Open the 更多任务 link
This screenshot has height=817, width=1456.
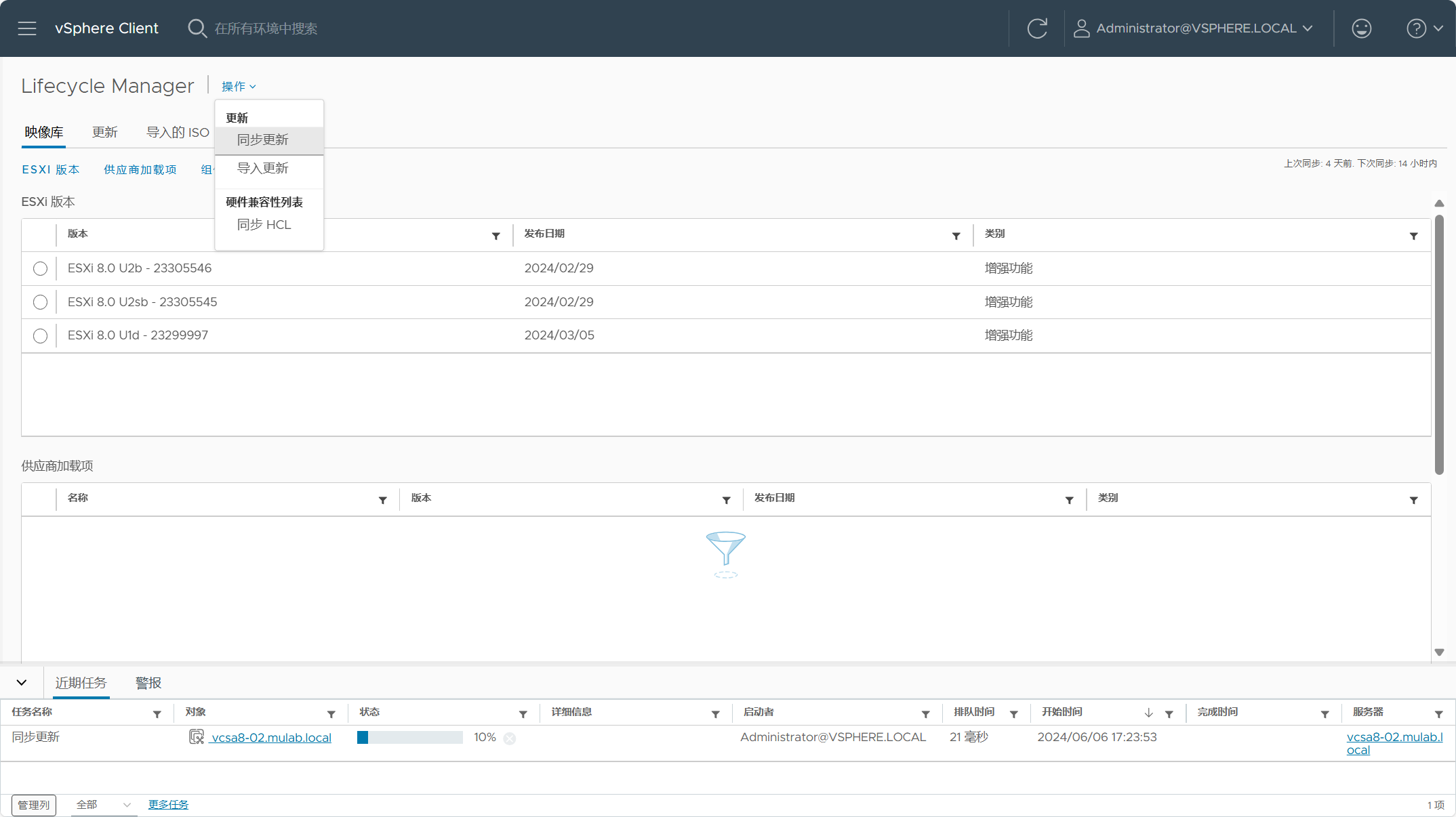pos(169,805)
